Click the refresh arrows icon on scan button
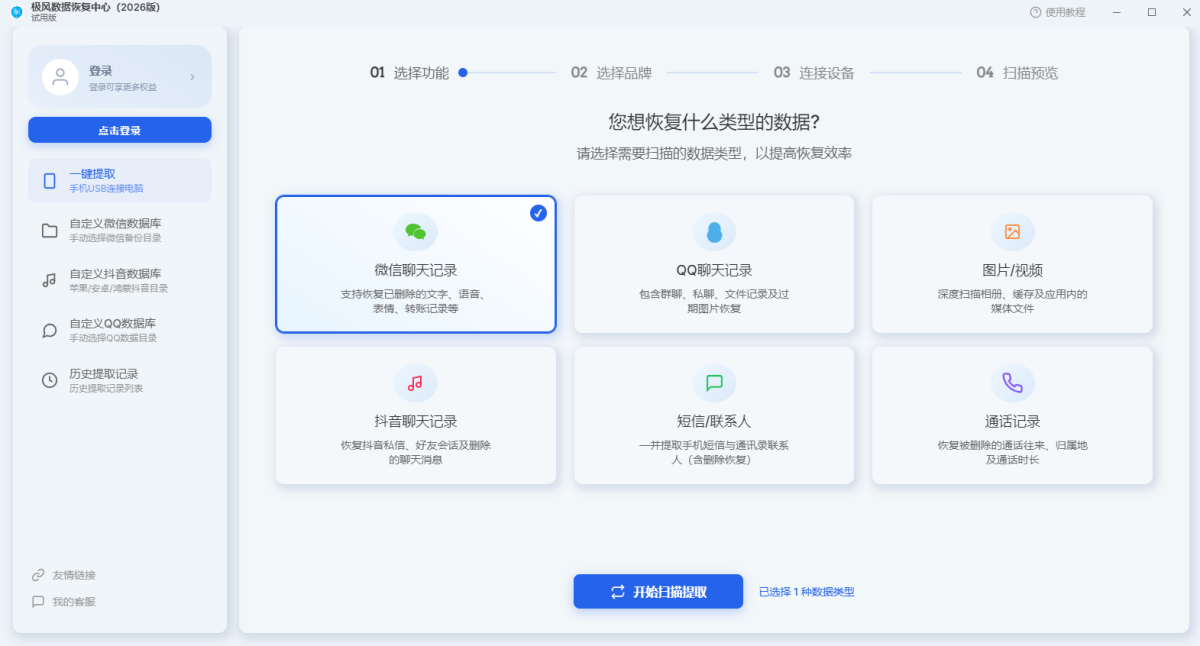Screen dimensions: 1200x646 pyautogui.click(x=618, y=592)
